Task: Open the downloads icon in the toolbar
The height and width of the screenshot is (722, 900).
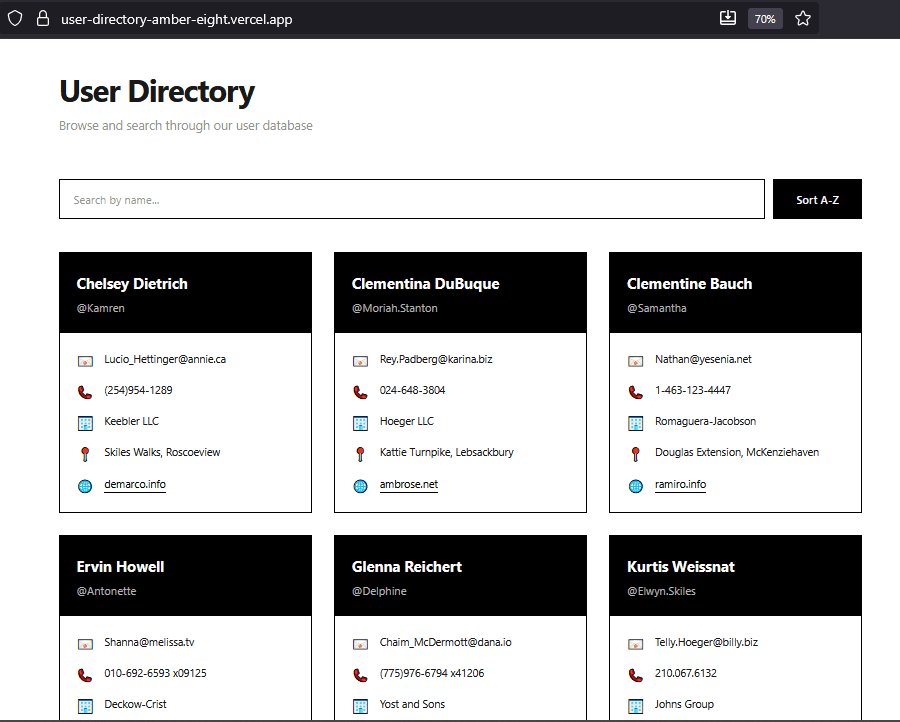Action: (x=727, y=18)
